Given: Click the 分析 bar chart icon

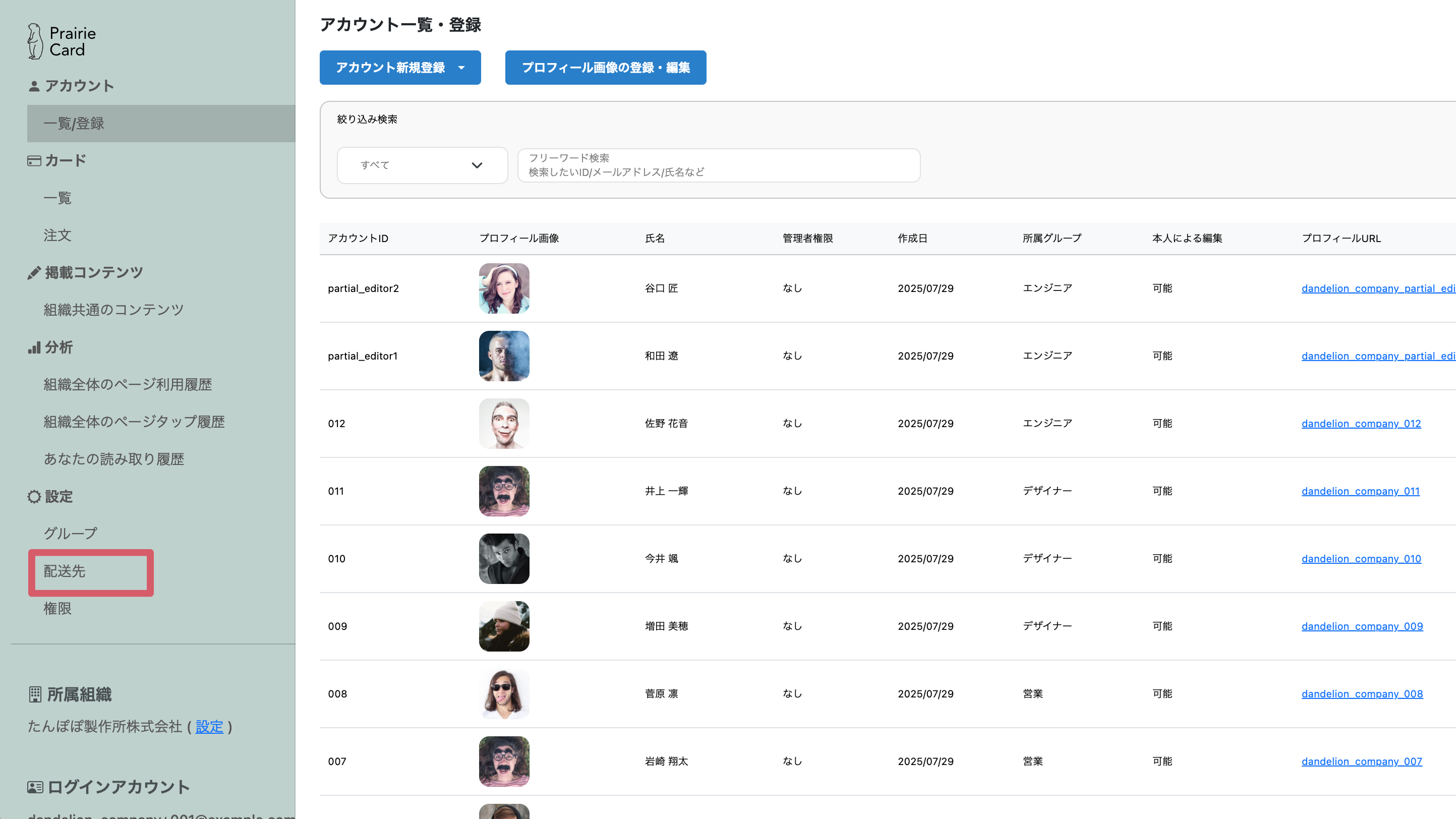Looking at the screenshot, I should coord(34,347).
